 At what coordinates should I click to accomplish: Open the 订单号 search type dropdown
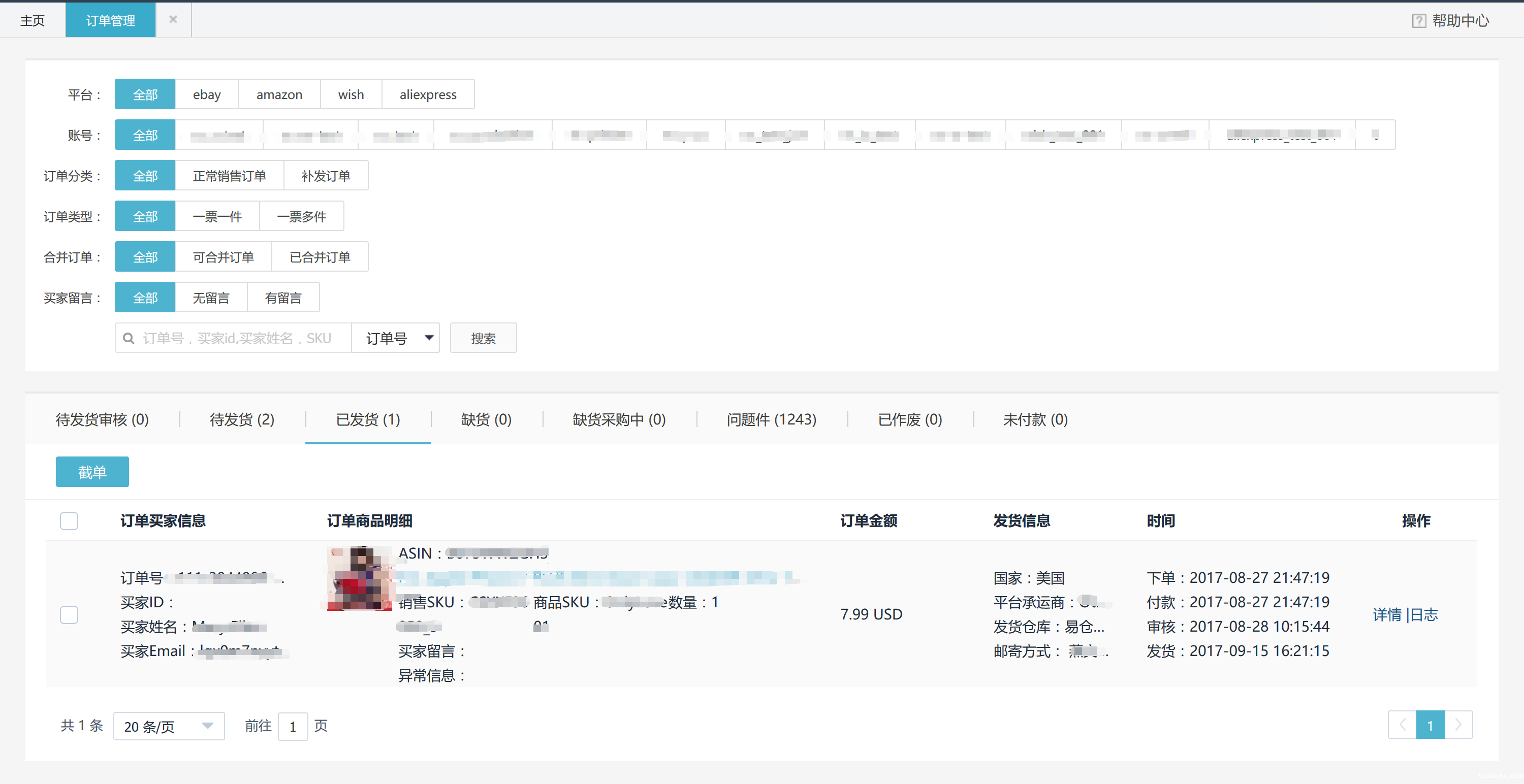[x=396, y=338]
